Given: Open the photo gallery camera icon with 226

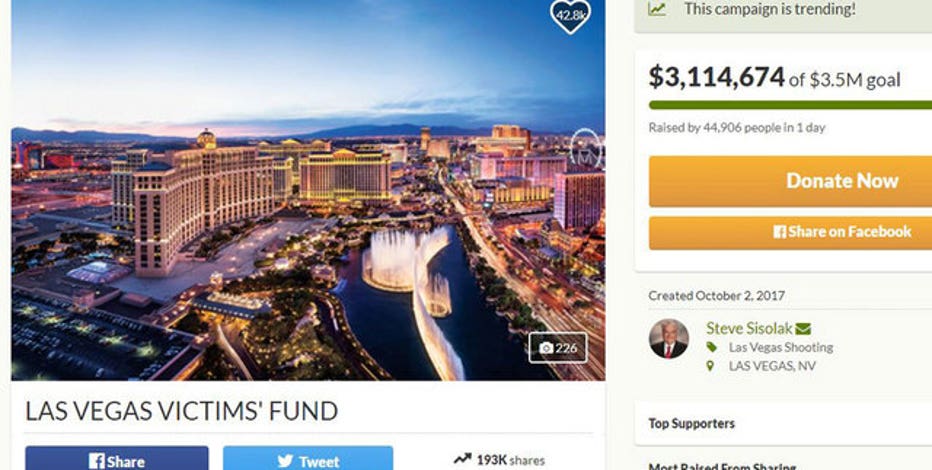Looking at the screenshot, I should [x=546, y=348].
